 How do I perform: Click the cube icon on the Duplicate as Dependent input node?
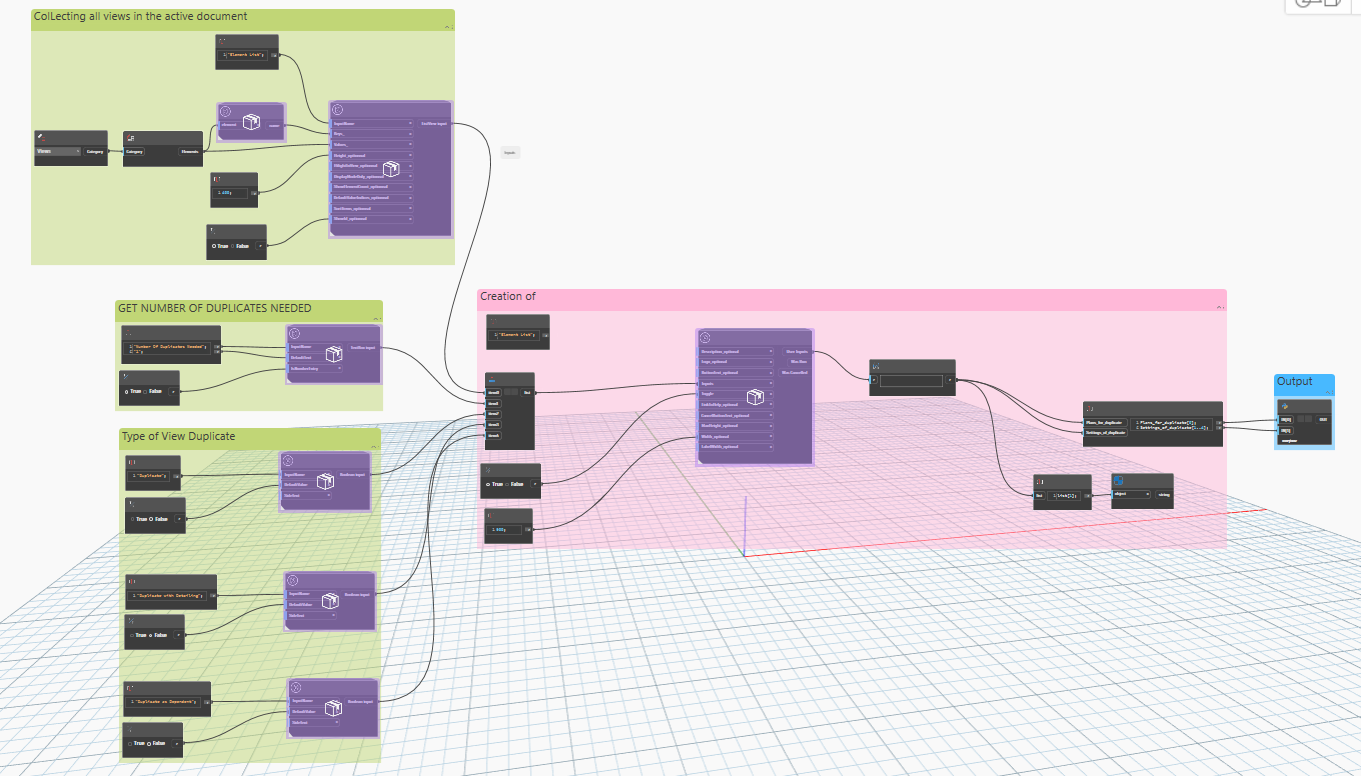click(x=333, y=706)
